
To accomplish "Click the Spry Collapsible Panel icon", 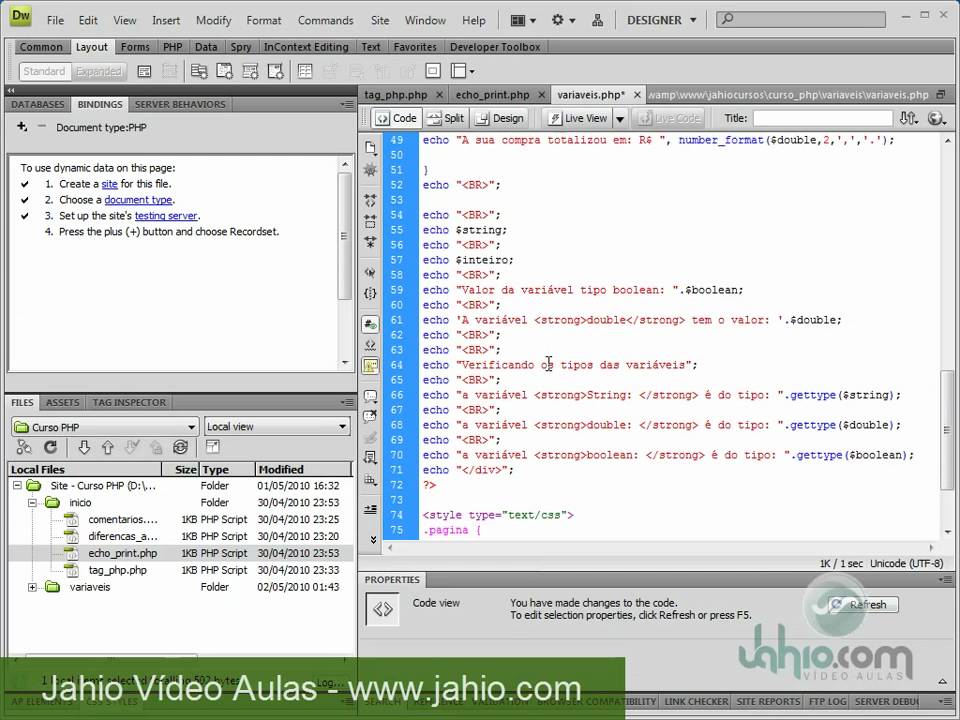I will [276, 71].
